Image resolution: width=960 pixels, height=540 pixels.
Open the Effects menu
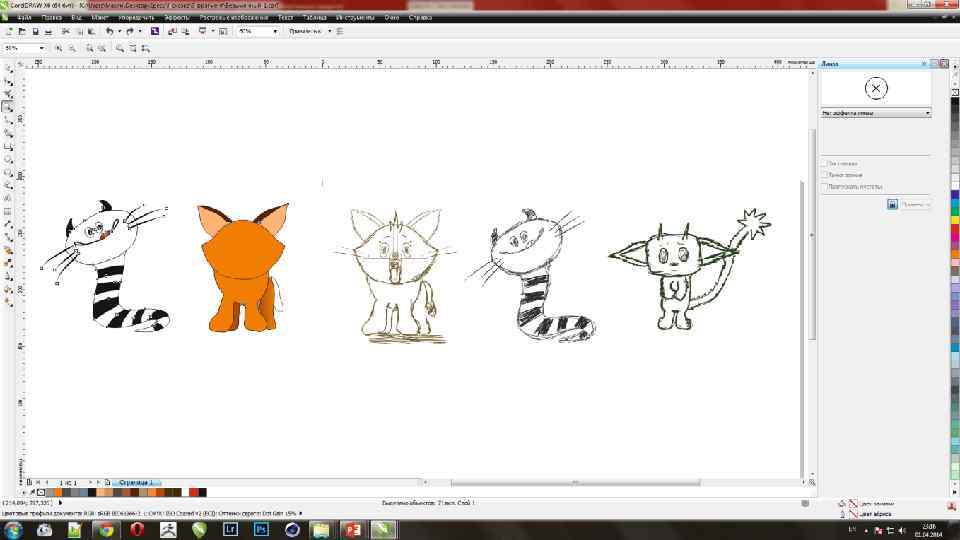[177, 18]
